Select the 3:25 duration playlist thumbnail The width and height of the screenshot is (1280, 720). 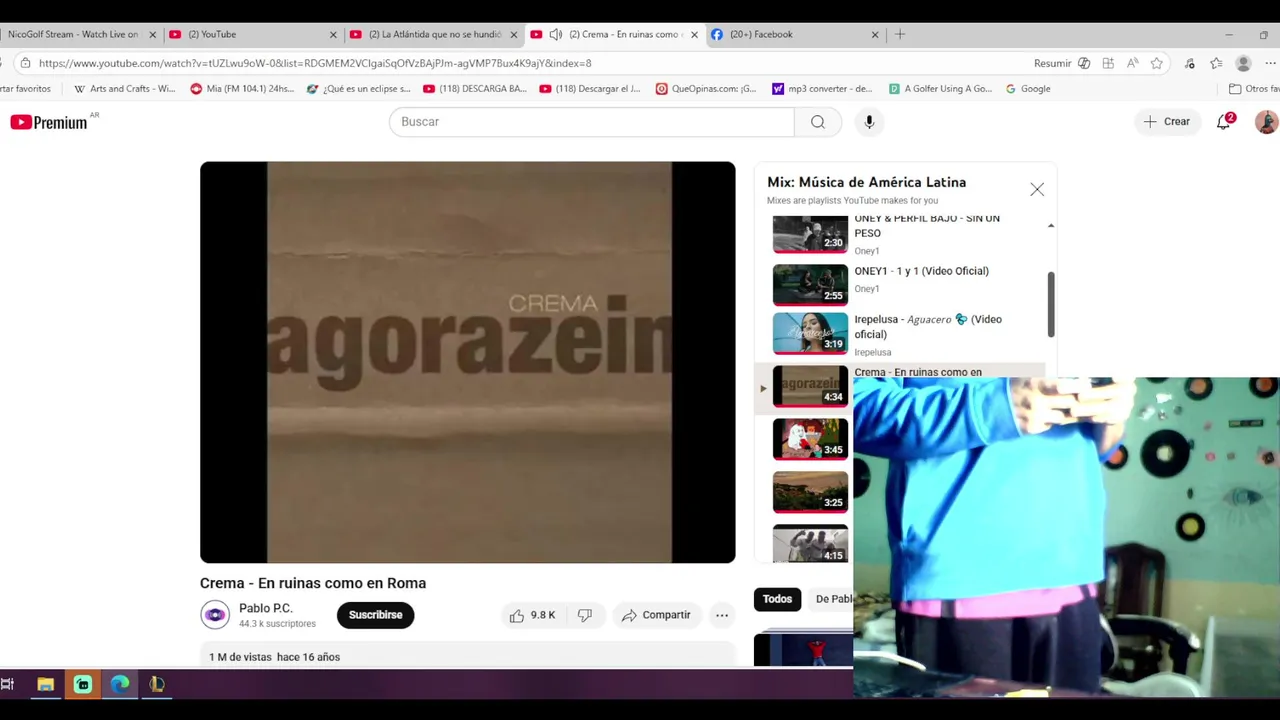810,491
